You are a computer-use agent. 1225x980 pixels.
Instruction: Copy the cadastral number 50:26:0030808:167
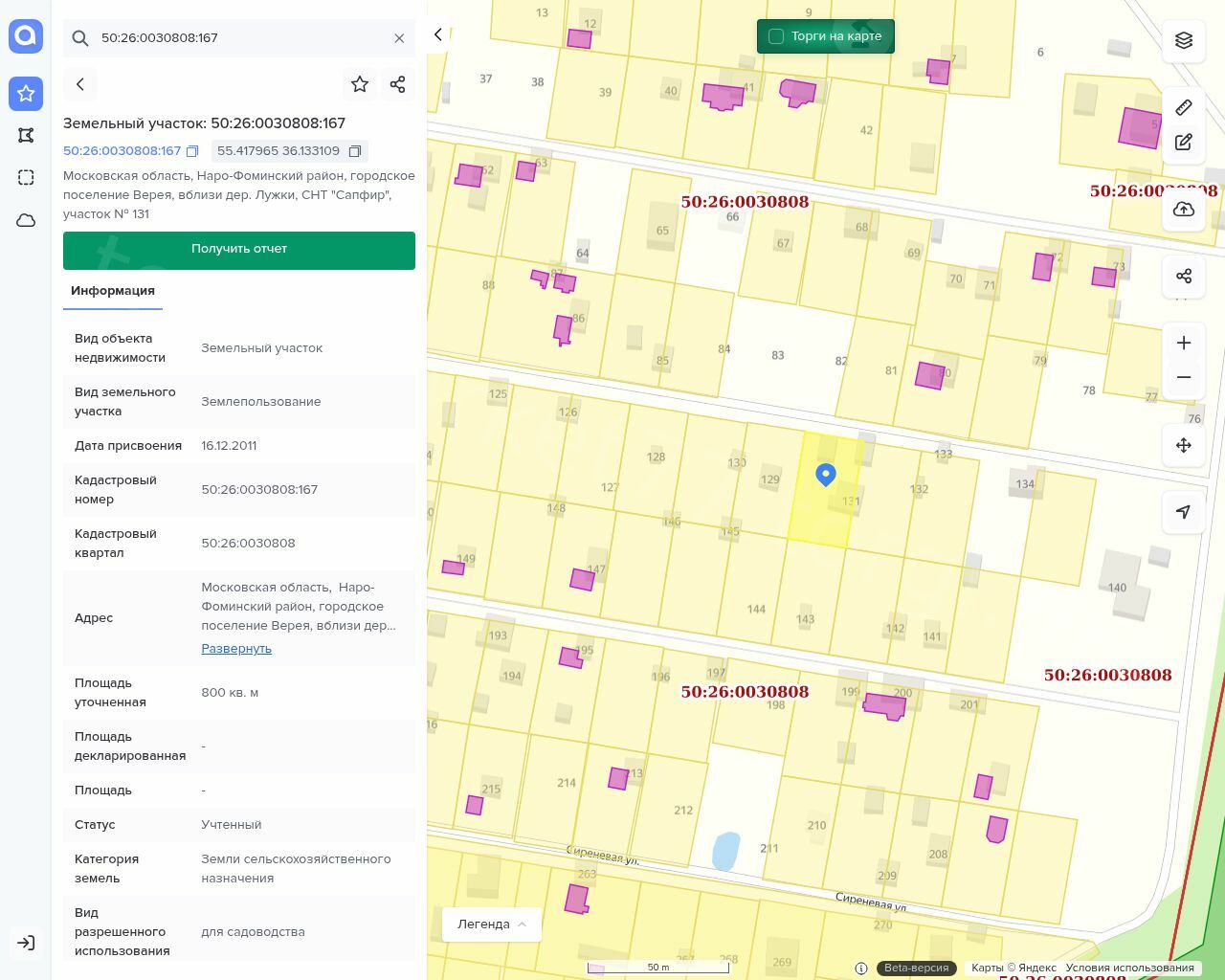[x=192, y=151]
